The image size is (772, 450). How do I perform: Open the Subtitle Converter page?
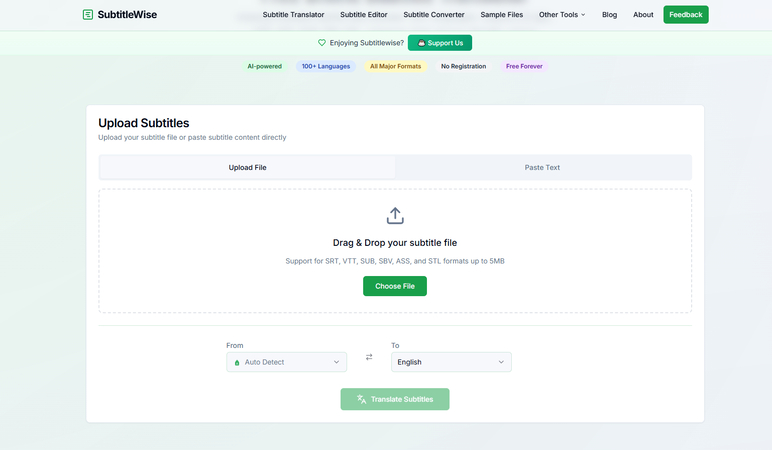[x=434, y=15]
